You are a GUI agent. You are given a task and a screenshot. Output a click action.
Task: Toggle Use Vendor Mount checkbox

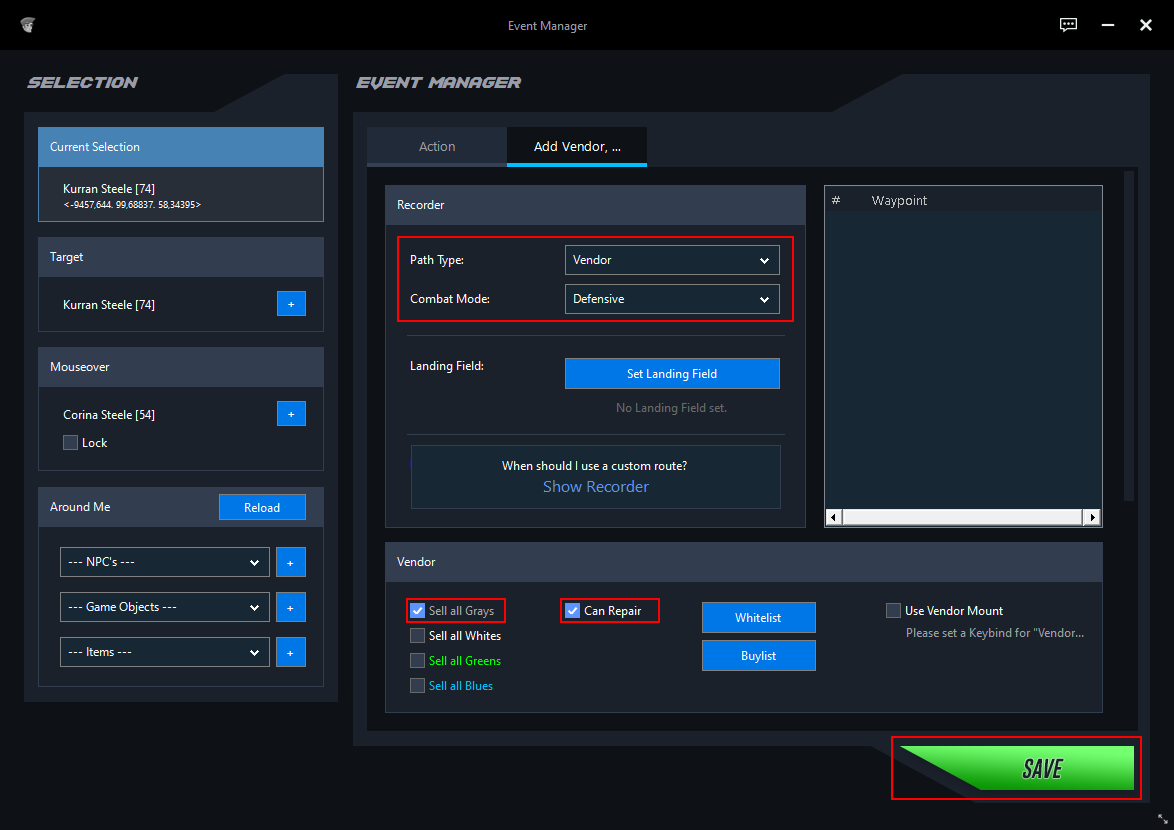(x=893, y=611)
